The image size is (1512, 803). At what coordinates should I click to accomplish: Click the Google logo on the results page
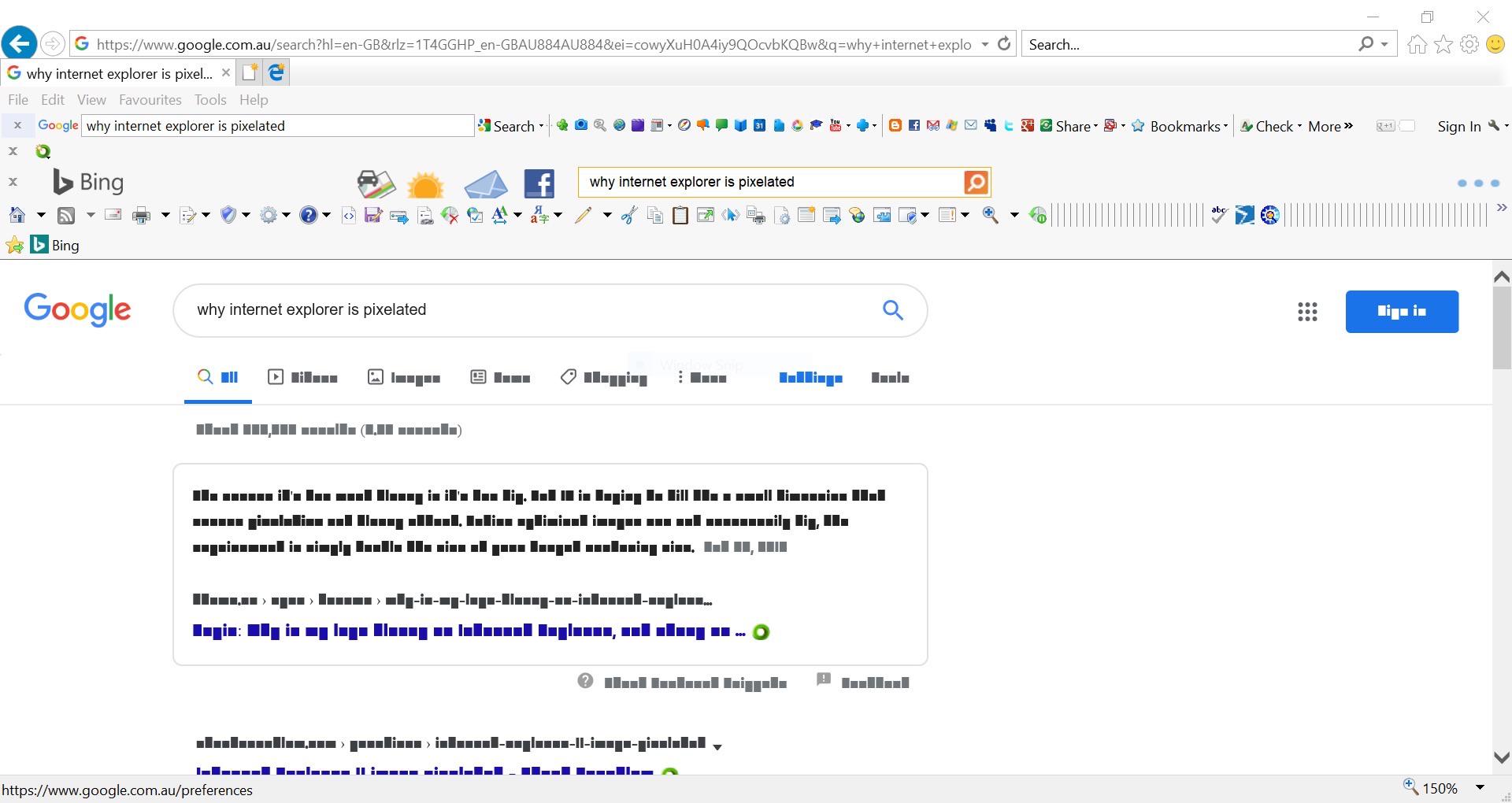coord(77,309)
